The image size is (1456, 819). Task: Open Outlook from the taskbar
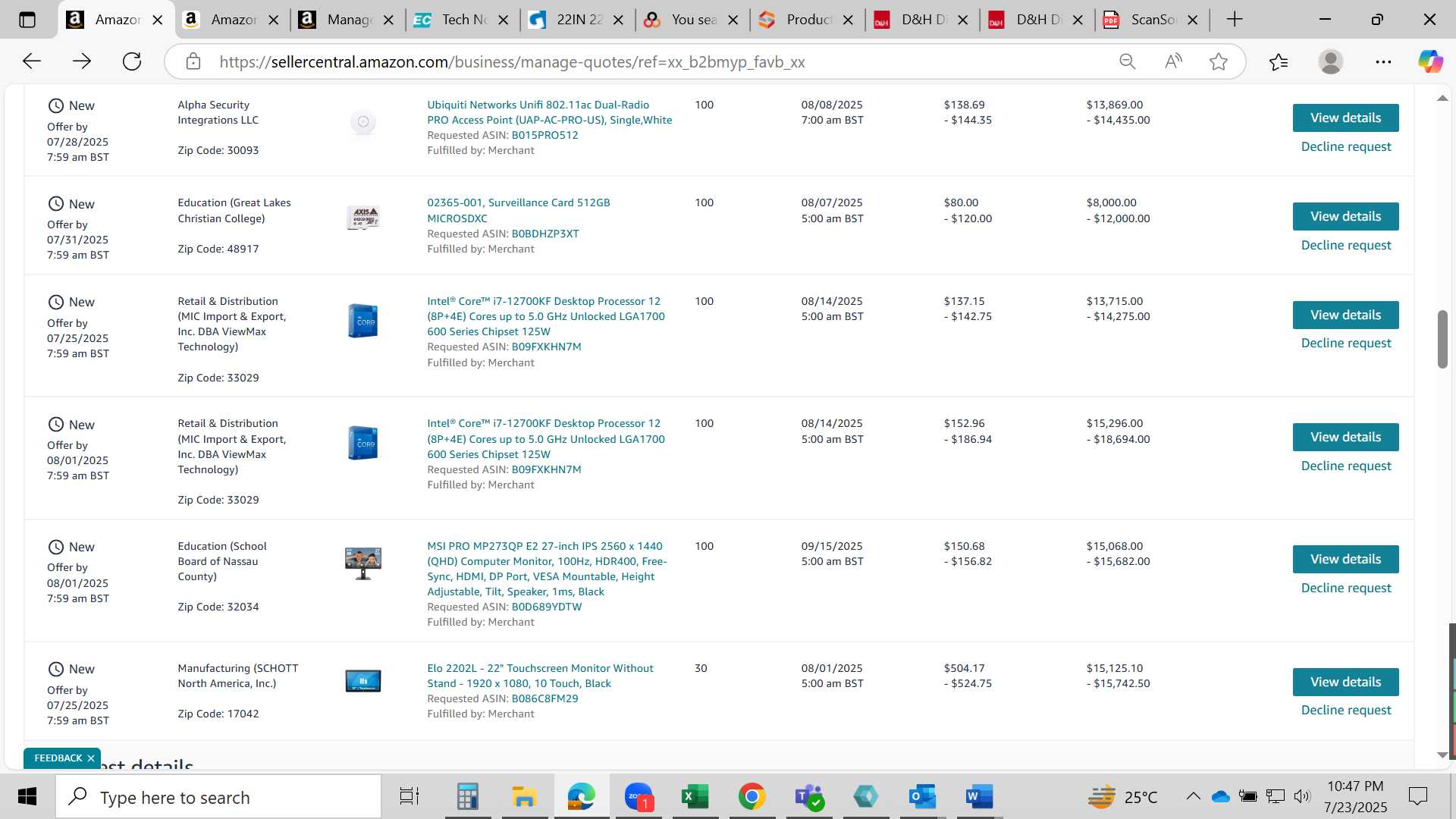coord(923,796)
